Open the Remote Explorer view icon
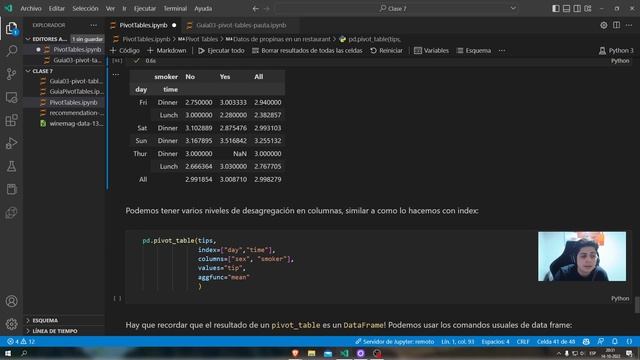The height and width of the screenshot is (360, 640). point(11,97)
